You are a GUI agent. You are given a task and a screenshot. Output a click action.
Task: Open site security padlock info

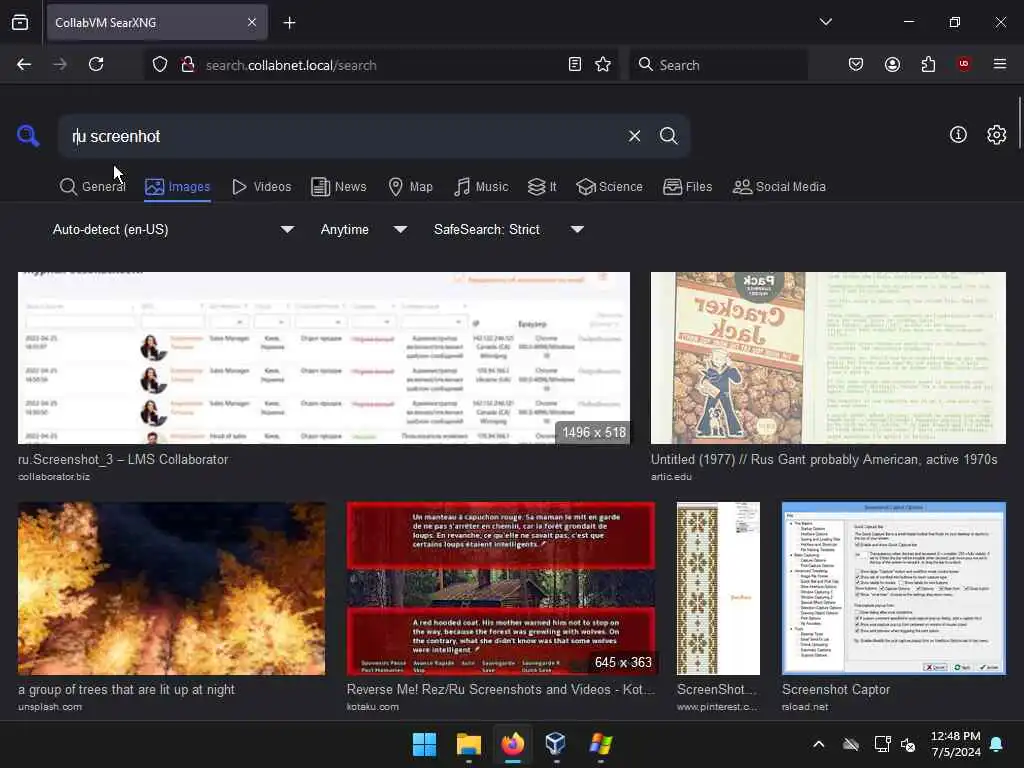pyautogui.click(x=187, y=65)
